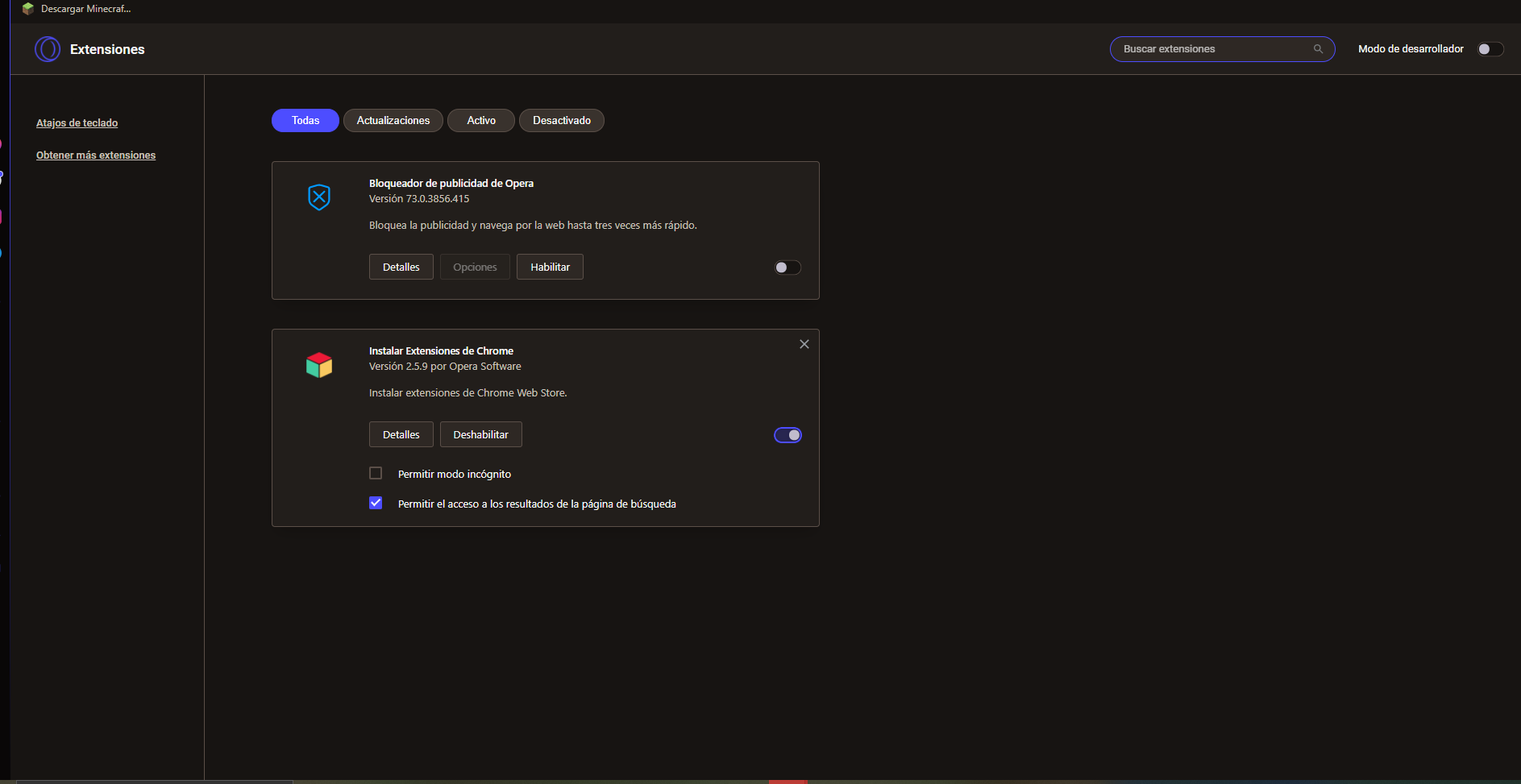The image size is (1521, 784).
Task: Select the Todas filter tab
Action: [305, 120]
